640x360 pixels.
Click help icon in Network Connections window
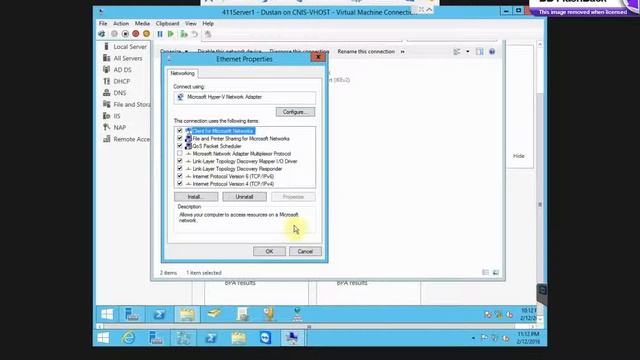point(492,51)
